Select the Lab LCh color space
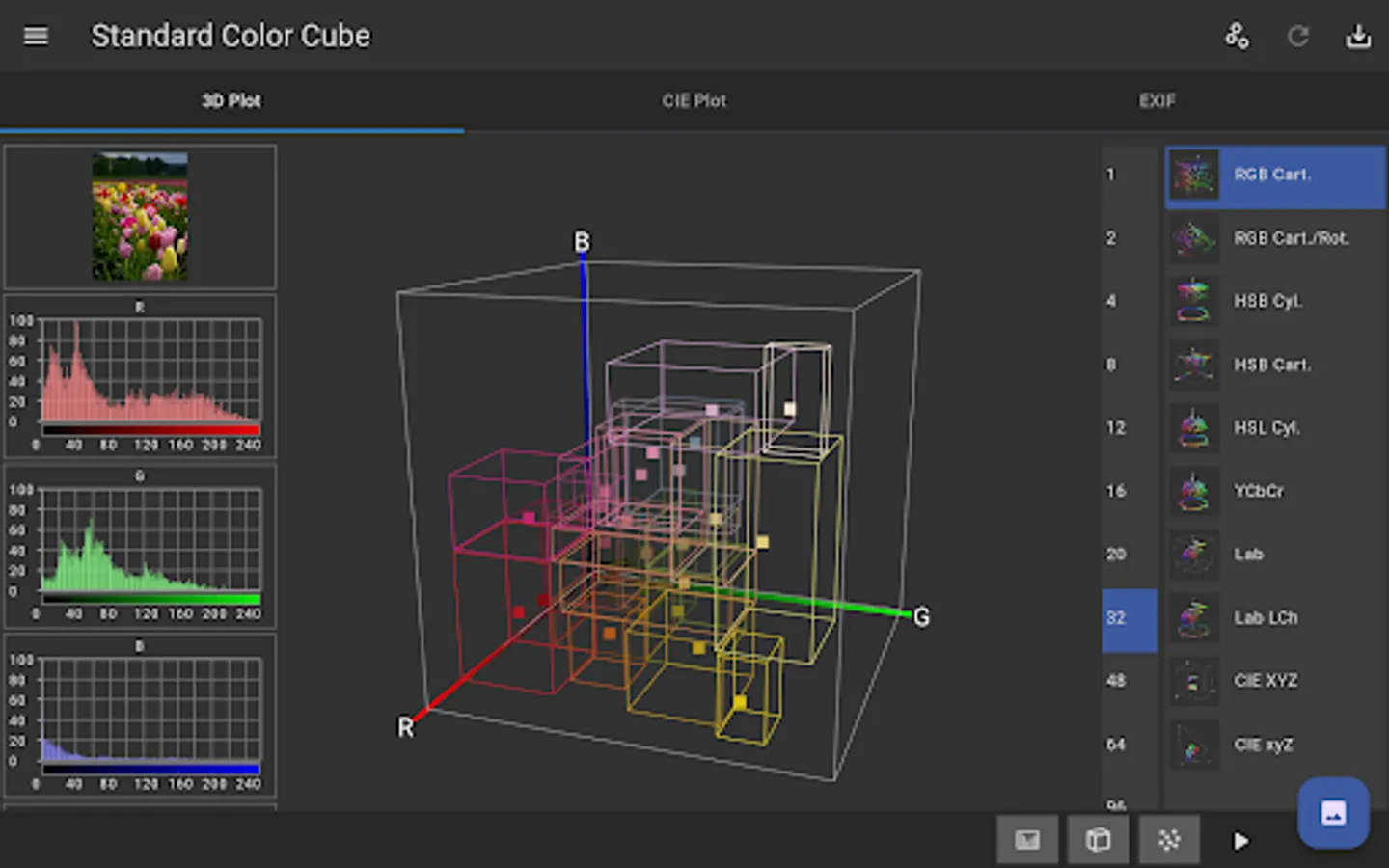Image resolution: width=1389 pixels, height=868 pixels. click(1275, 617)
